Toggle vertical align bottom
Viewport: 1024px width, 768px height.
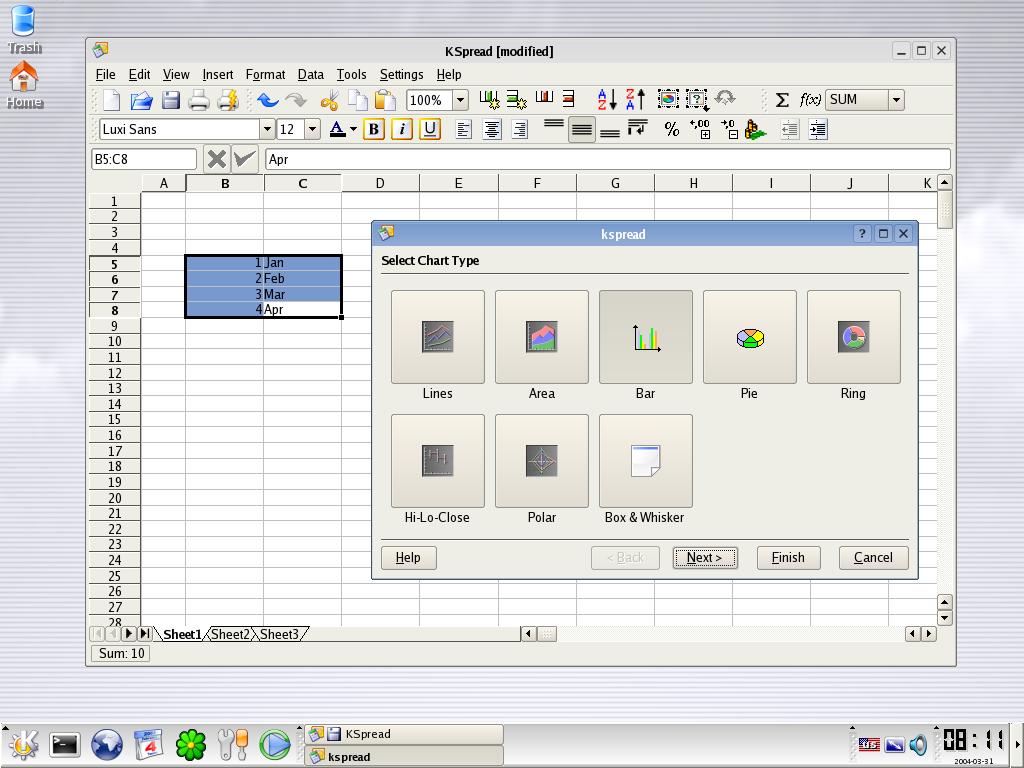(x=609, y=133)
